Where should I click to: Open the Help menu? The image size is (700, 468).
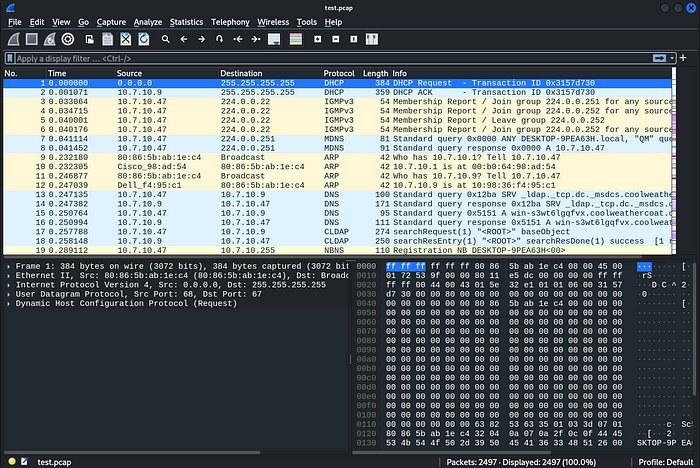click(333, 22)
